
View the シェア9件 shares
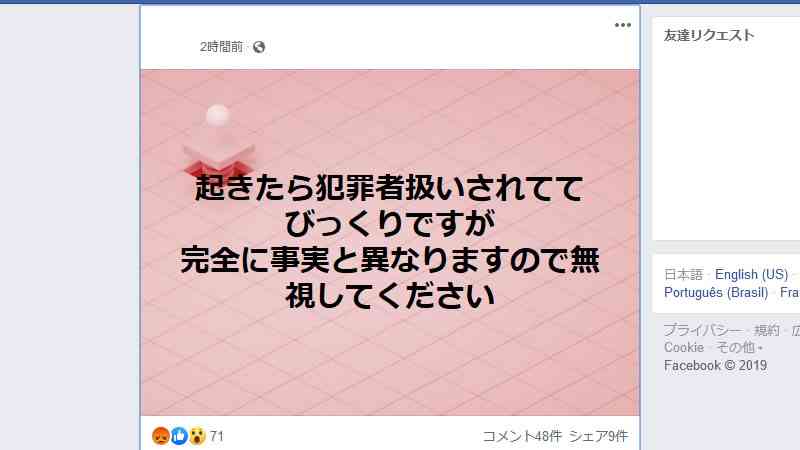[598, 436]
